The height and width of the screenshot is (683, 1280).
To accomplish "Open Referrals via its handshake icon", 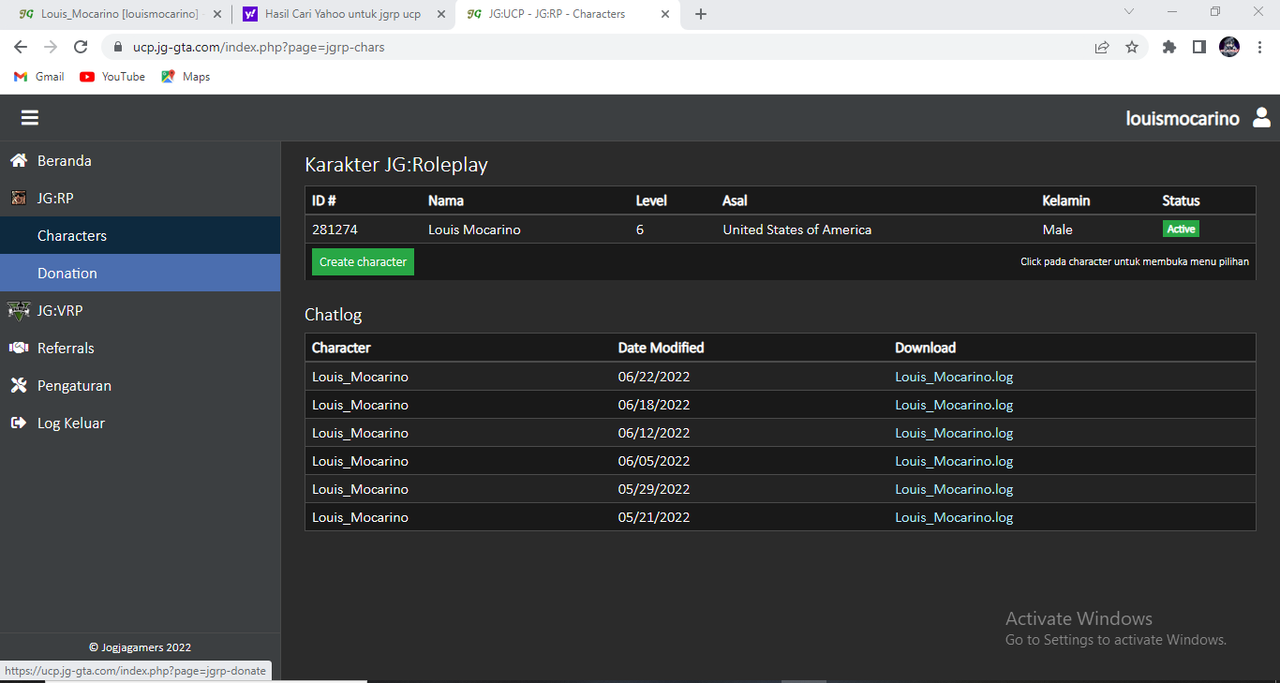I will [x=18, y=348].
